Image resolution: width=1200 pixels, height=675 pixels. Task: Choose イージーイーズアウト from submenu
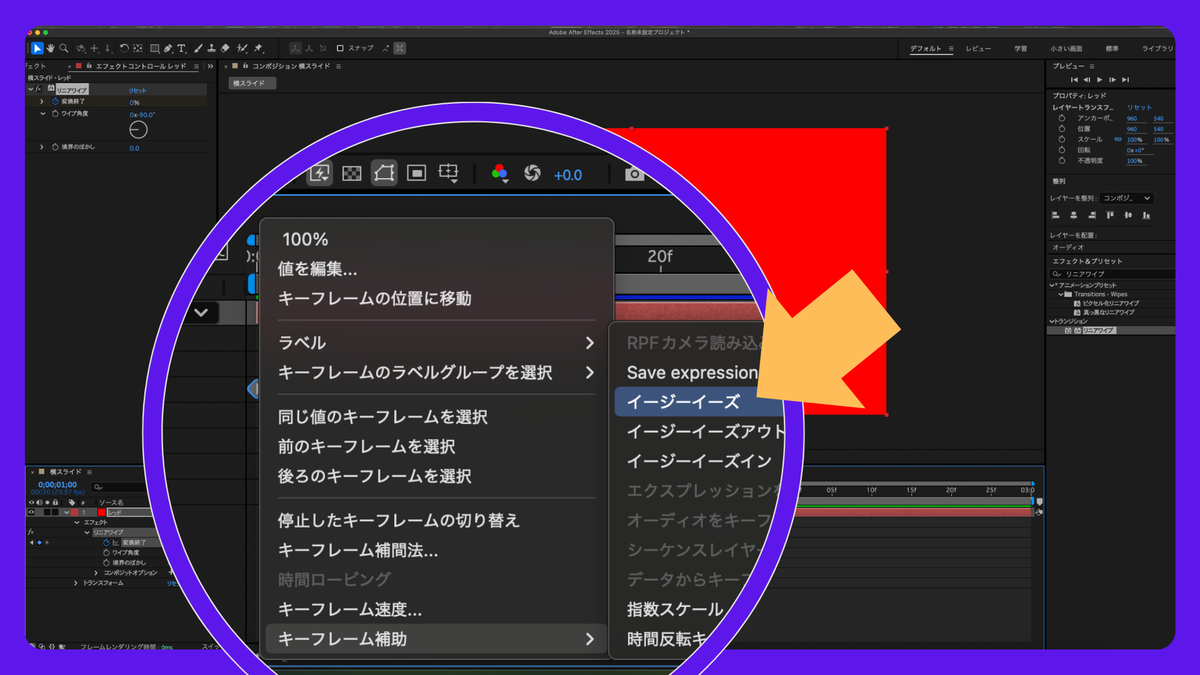click(706, 432)
